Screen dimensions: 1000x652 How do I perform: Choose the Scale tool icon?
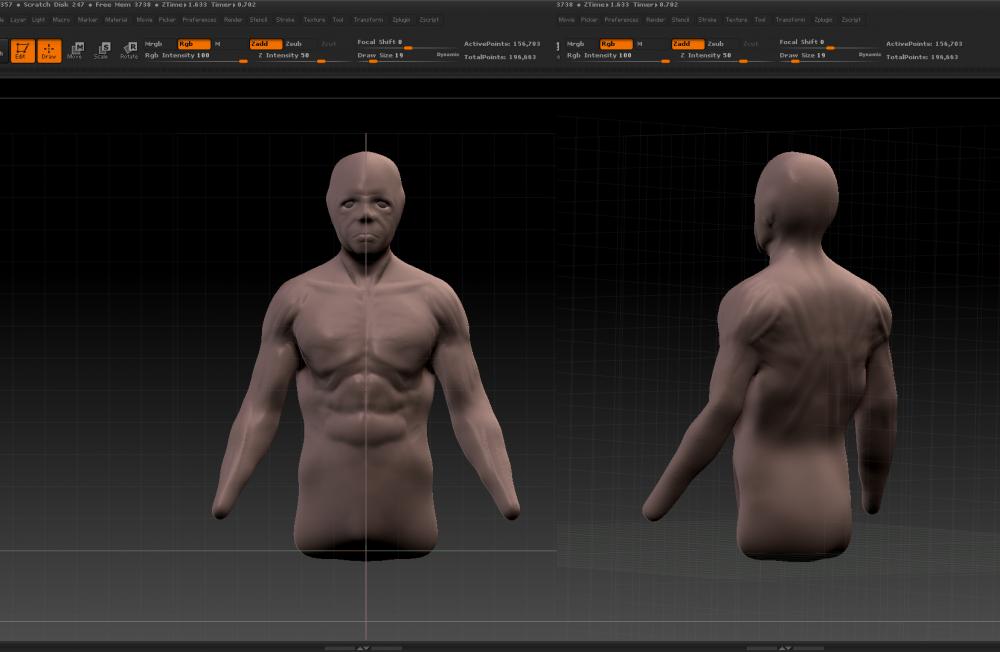101,50
